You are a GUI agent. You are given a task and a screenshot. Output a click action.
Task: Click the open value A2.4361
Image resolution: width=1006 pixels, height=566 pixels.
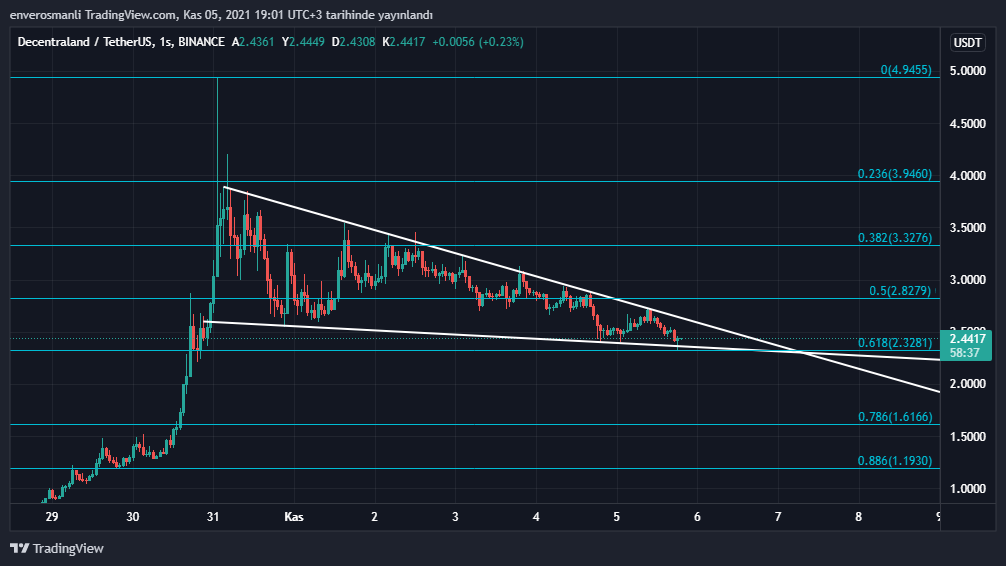[253, 42]
